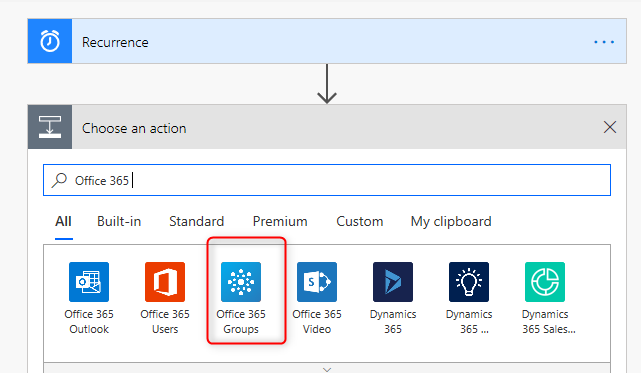The height and width of the screenshot is (373, 641).
Task: Switch to the Built-in tab
Action: click(119, 221)
